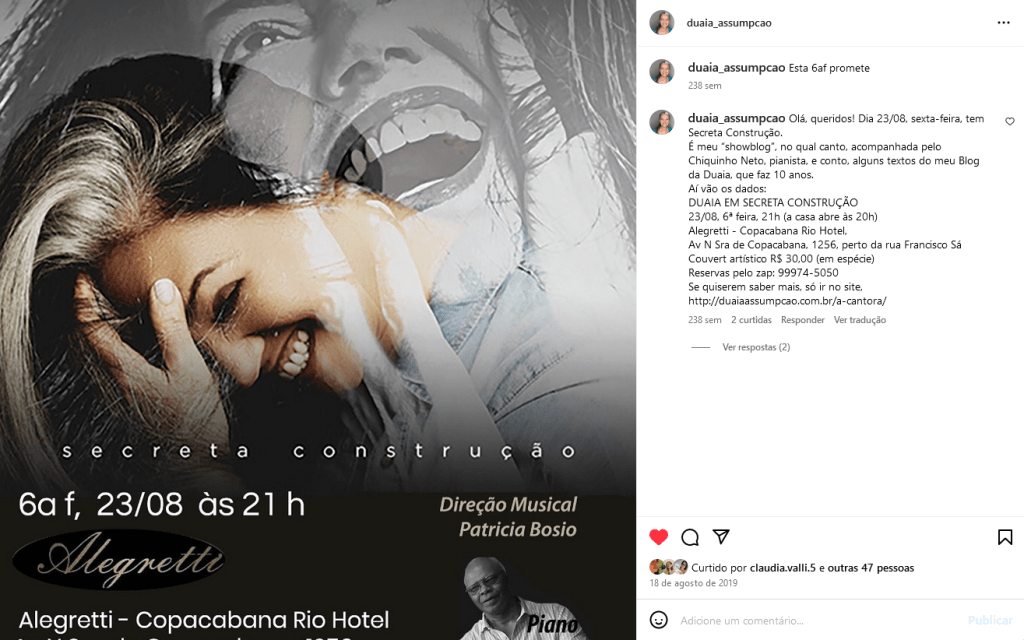The image size is (1024, 640).
Task: Click the 'Publicar' button
Action: pos(990,620)
